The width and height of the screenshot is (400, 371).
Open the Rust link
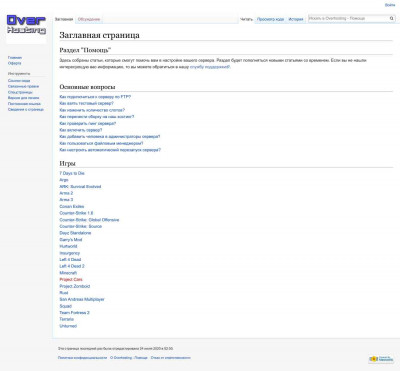[64, 293]
